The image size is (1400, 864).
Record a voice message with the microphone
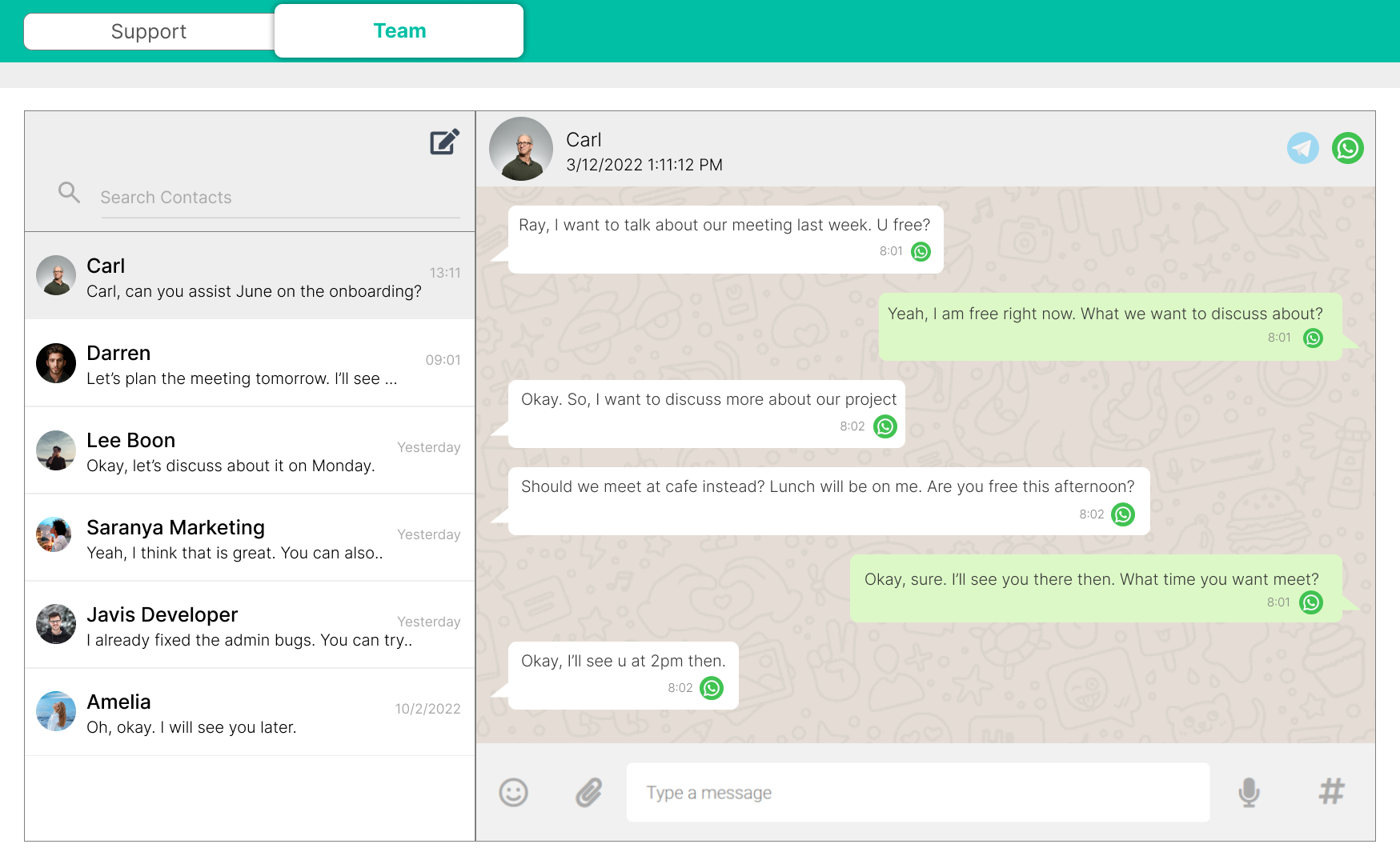point(1249,793)
